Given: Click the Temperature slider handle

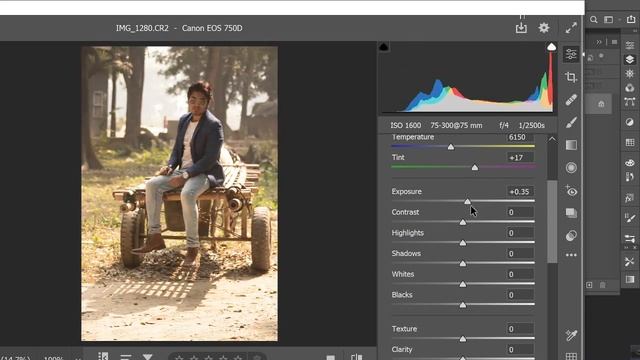Looking at the screenshot, I should 451,147.
